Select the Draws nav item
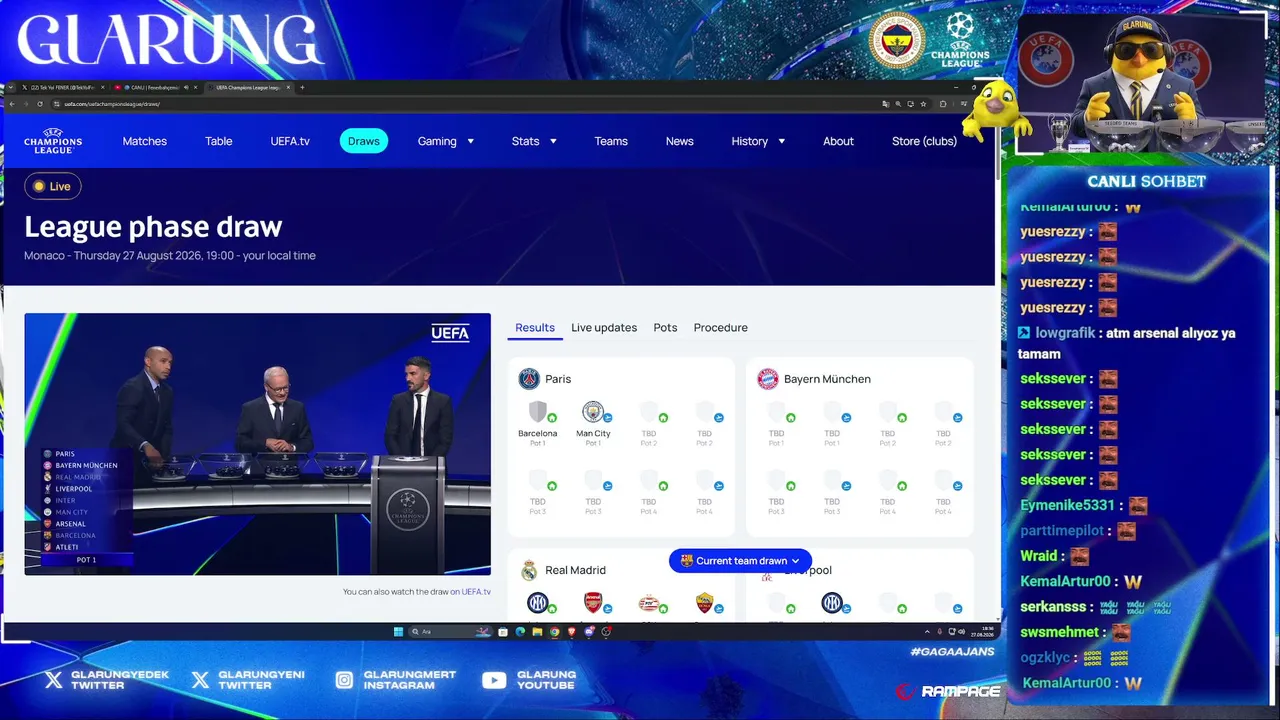Screen dimensions: 1280x720 click(x=364, y=141)
